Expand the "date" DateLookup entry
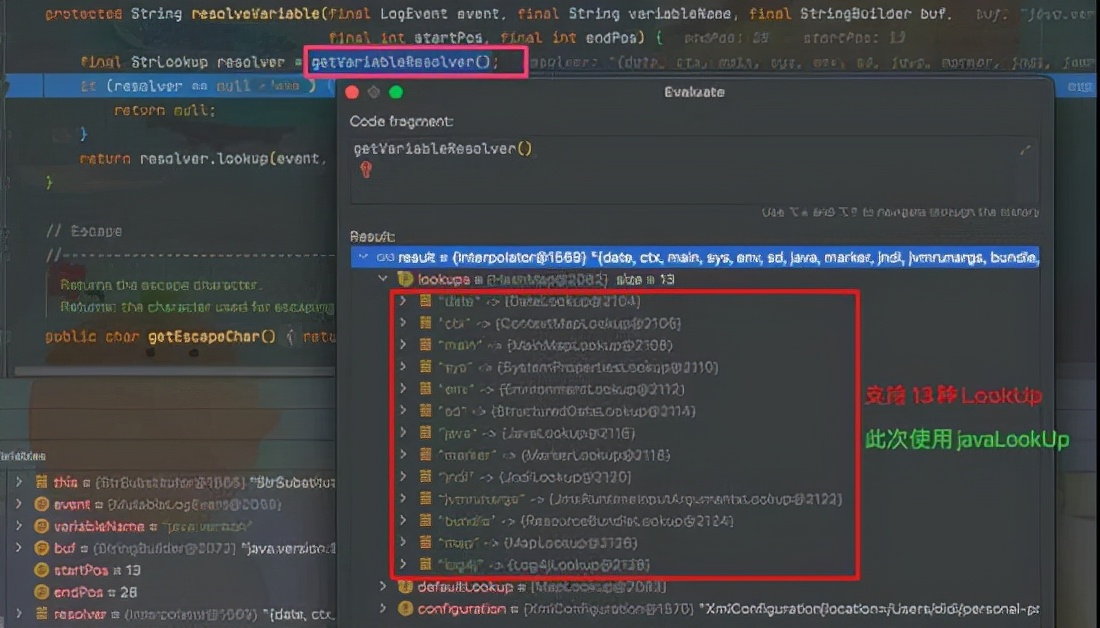The width and height of the screenshot is (1100, 628). click(x=403, y=301)
